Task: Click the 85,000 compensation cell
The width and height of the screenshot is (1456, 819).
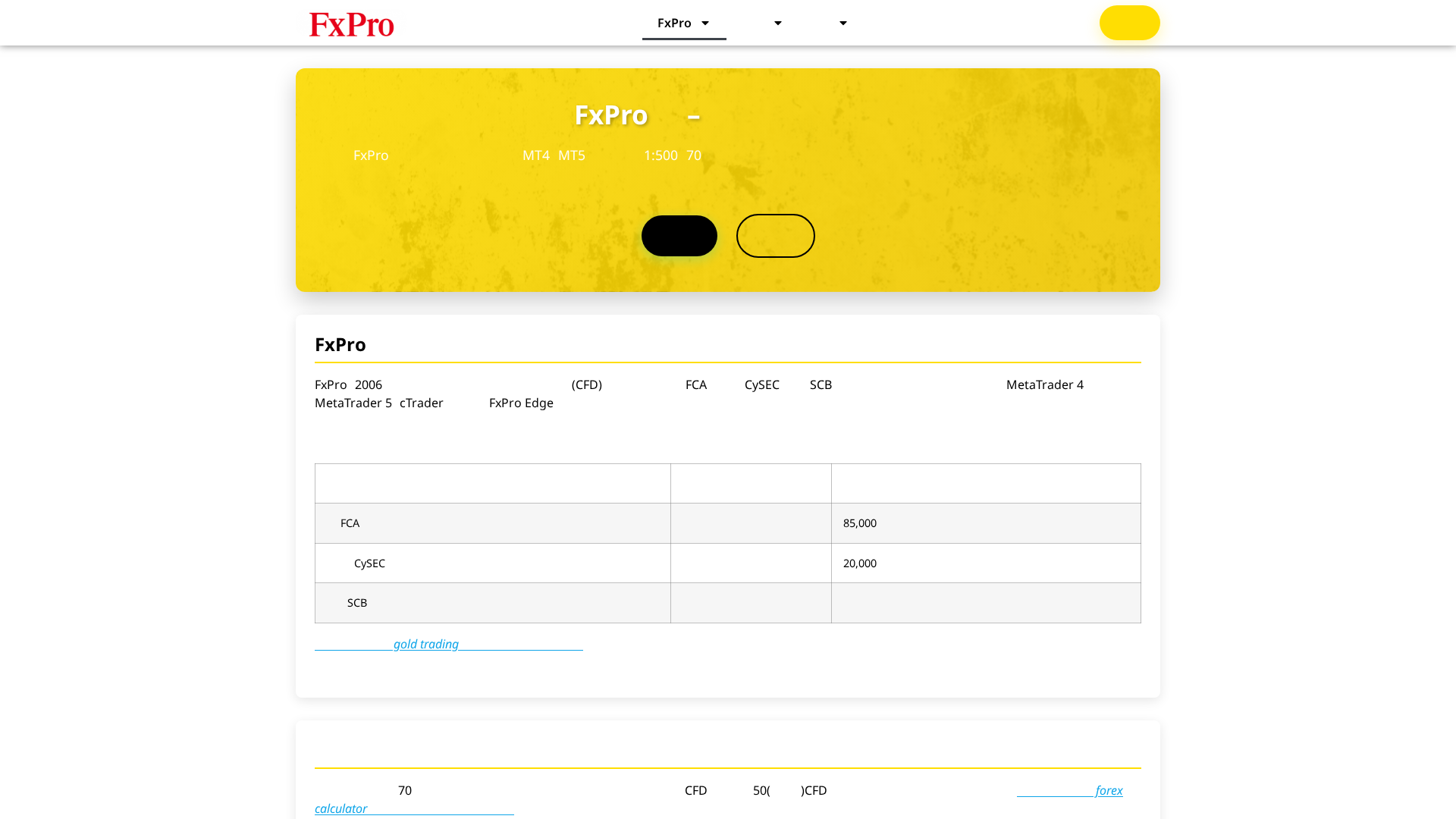Action: click(x=860, y=523)
